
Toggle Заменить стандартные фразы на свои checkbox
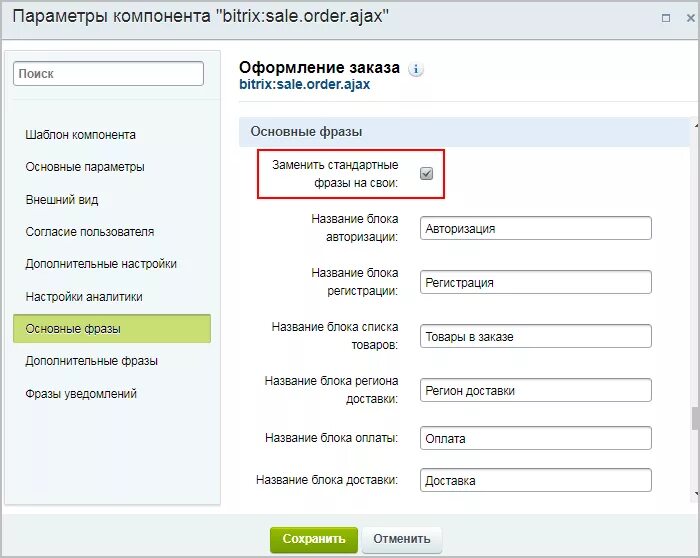(x=426, y=173)
